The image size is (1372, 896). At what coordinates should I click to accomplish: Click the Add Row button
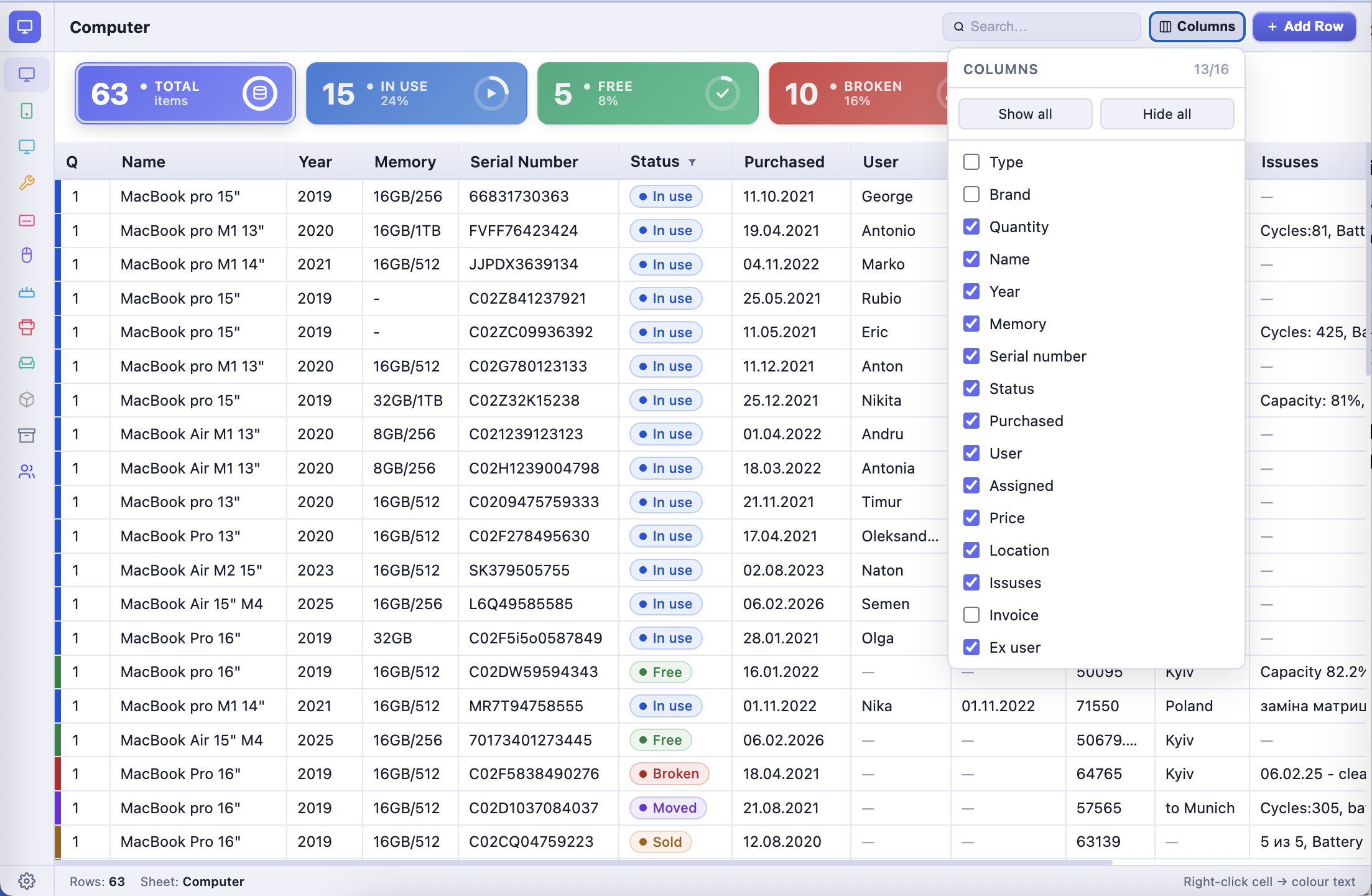[1305, 27]
